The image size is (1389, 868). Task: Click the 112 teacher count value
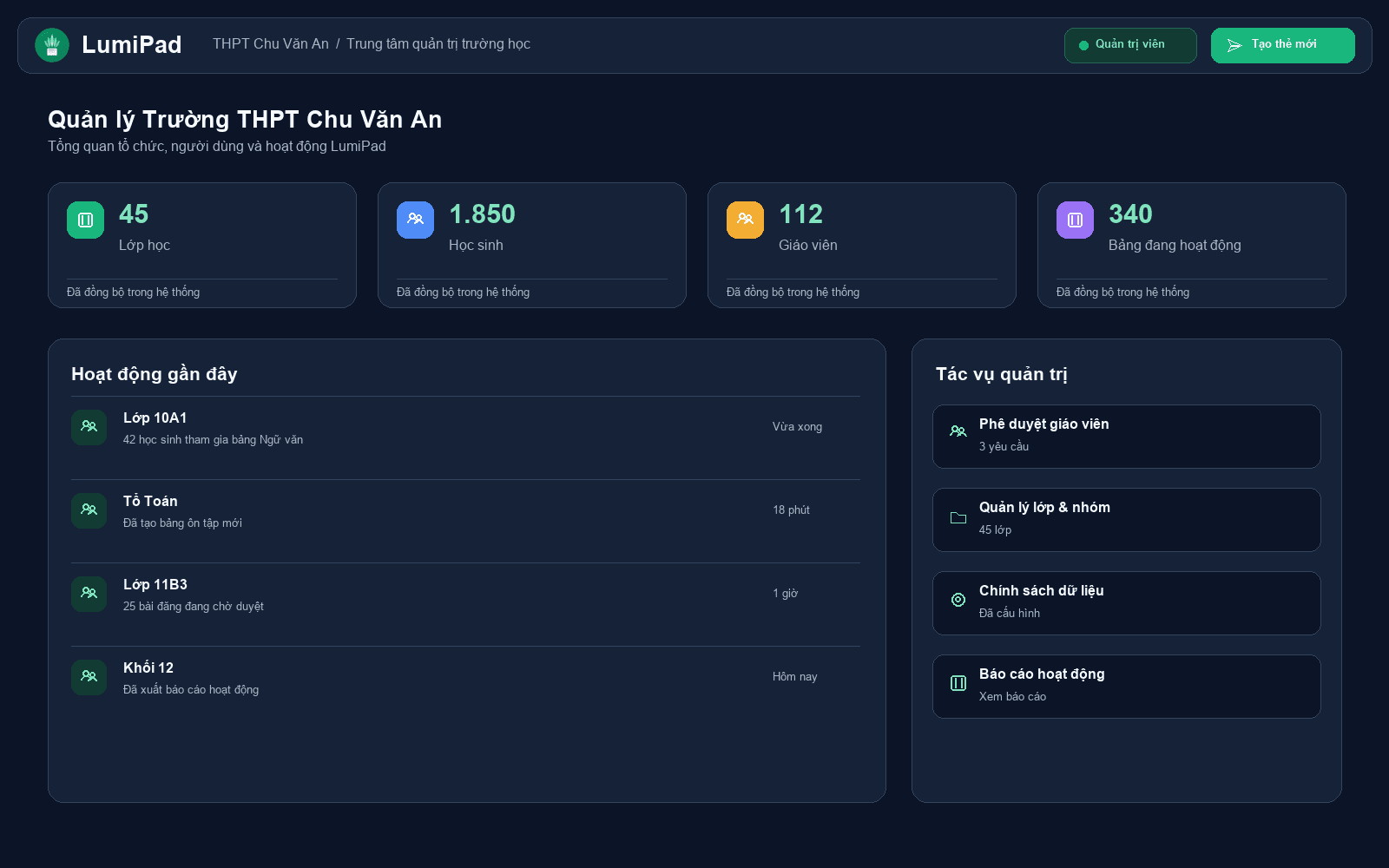point(800,214)
